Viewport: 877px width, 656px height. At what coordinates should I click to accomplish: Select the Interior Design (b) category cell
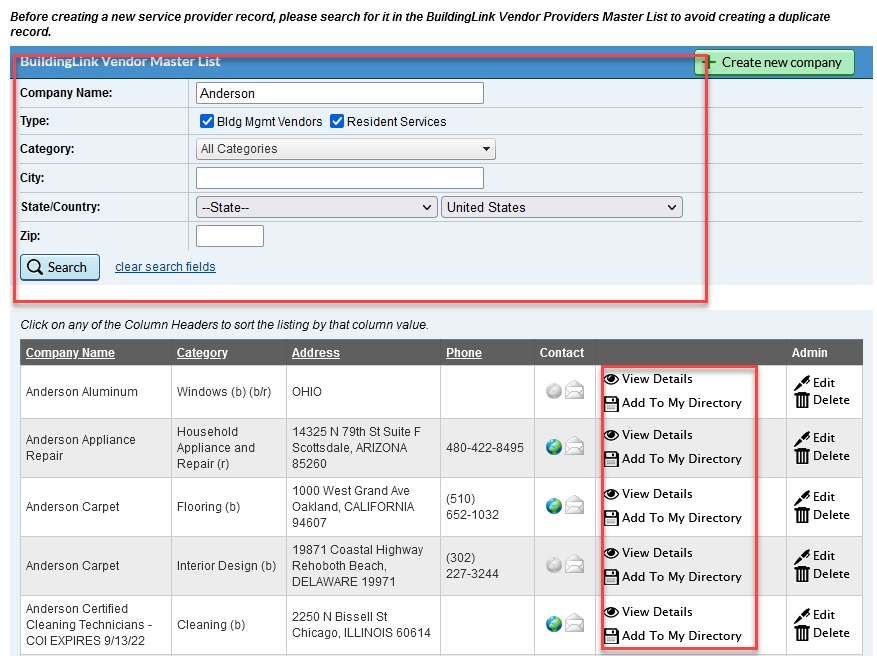tap(227, 566)
